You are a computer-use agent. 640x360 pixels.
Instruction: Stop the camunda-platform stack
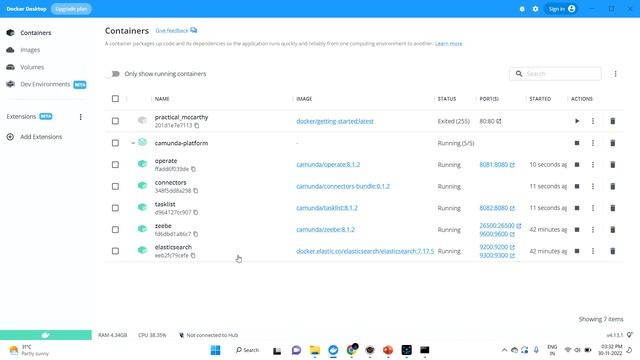(x=577, y=143)
